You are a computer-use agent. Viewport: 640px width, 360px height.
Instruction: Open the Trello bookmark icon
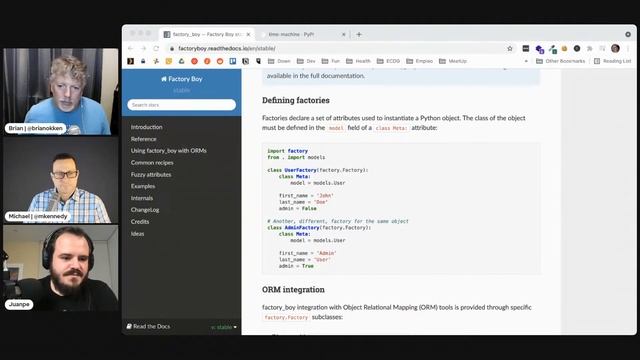[233, 61]
